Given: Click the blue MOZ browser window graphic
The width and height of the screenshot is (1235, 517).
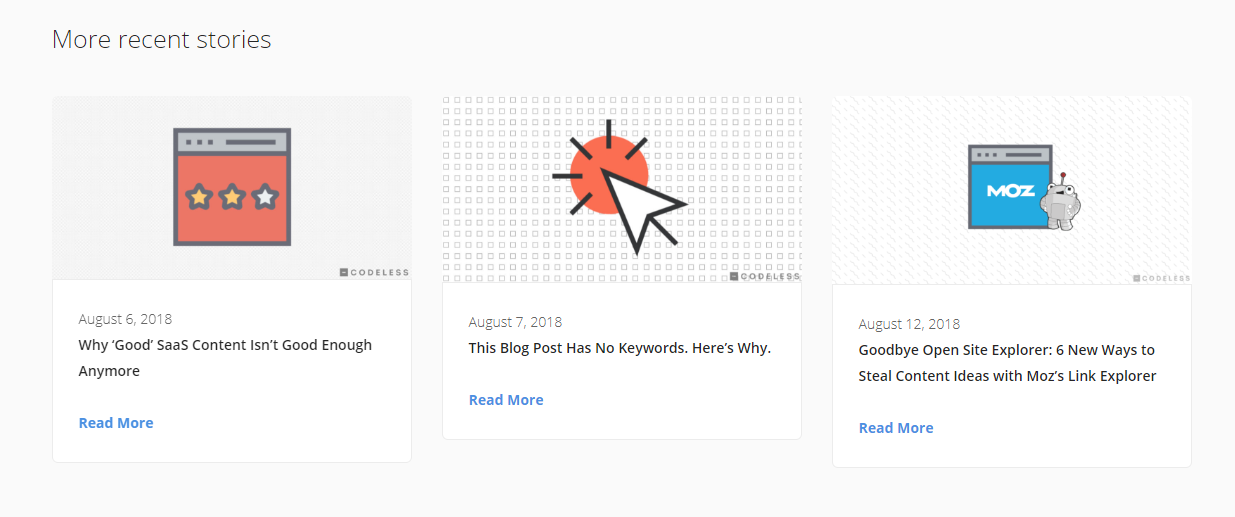Looking at the screenshot, I should (1010, 187).
